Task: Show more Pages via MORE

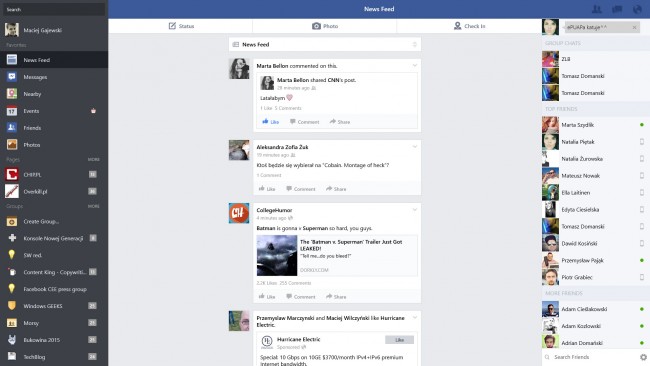Action: click(94, 159)
